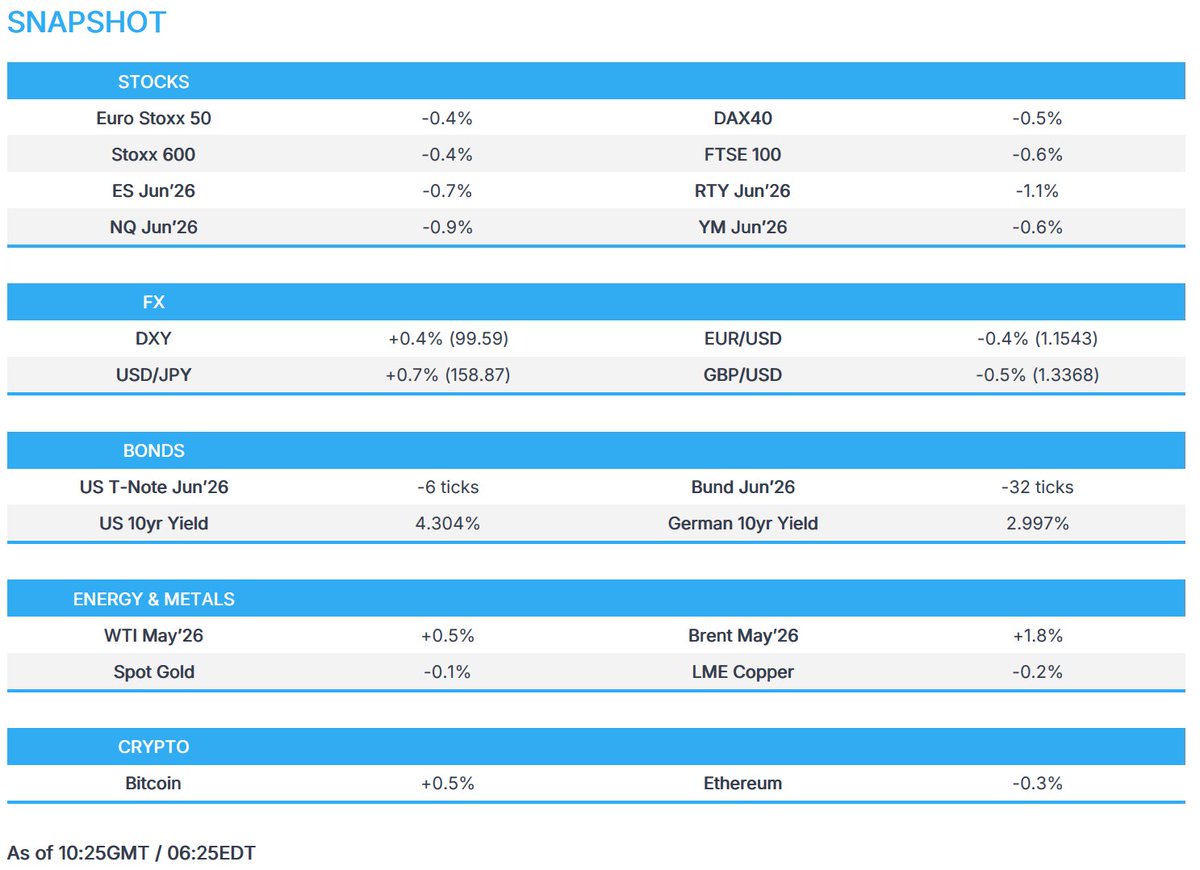Expand the BONDS section
1200x870 pixels.
click(154, 450)
